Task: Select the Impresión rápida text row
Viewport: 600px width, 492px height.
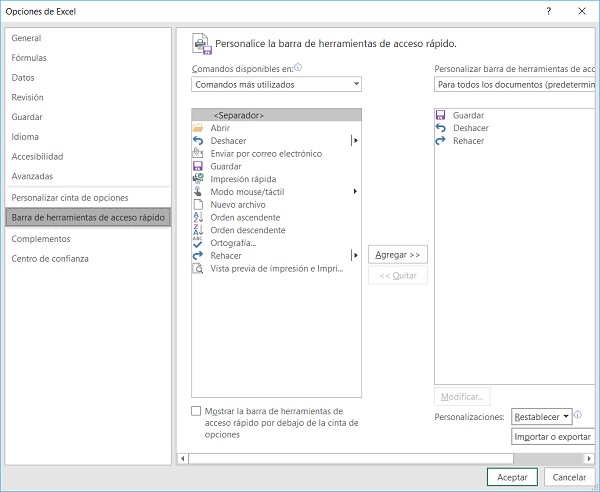Action: coord(243,179)
